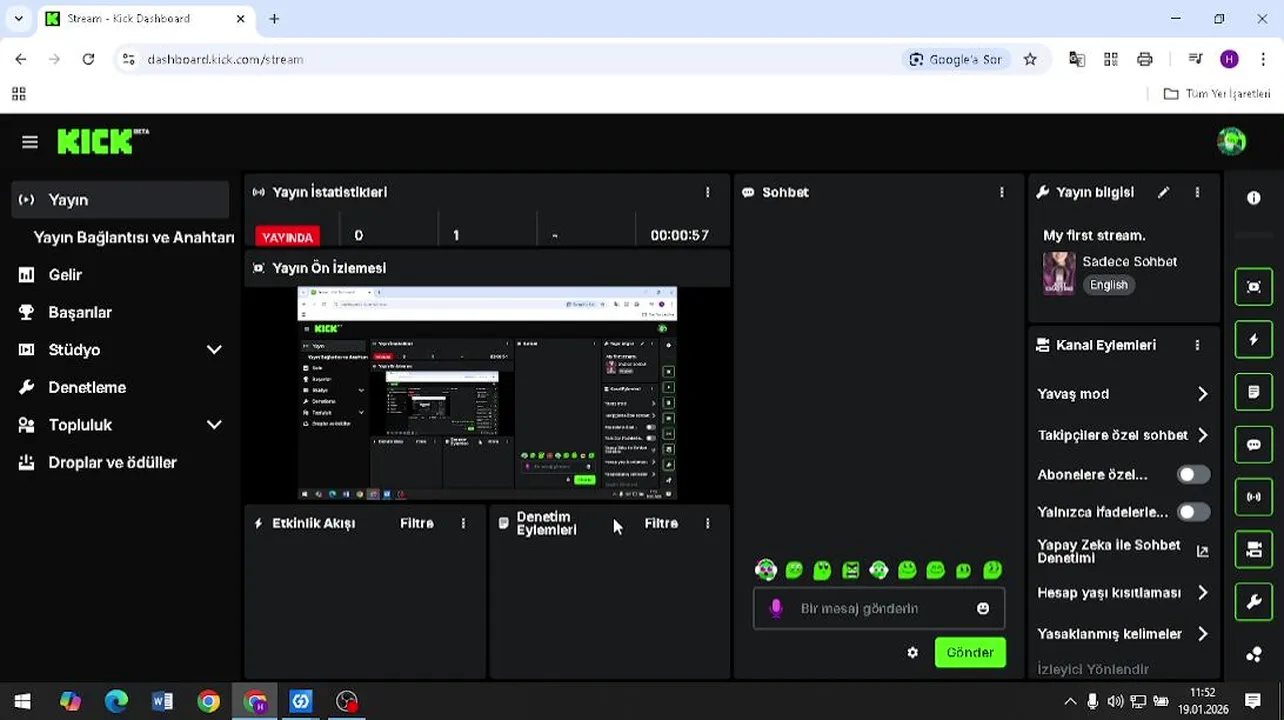1284x720 pixels.
Task: Click the Sadece Sohbet category
Action: click(x=1129, y=261)
